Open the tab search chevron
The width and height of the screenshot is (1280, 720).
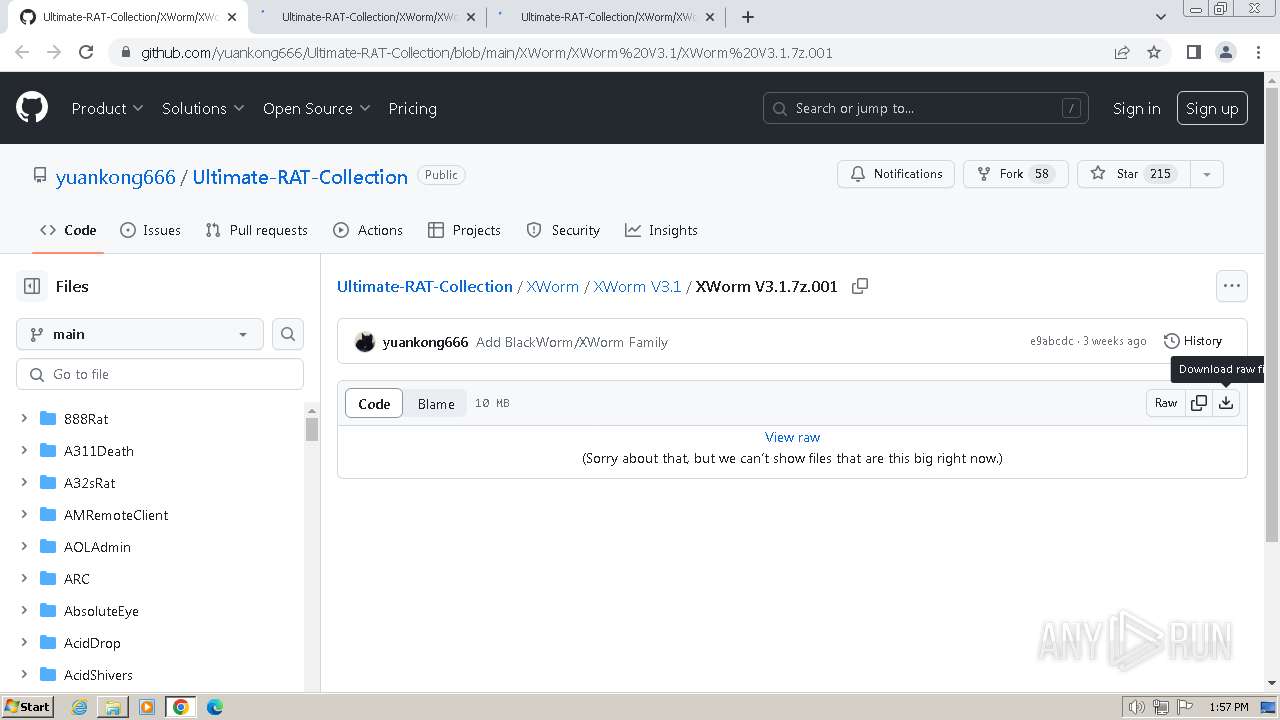point(1161,17)
